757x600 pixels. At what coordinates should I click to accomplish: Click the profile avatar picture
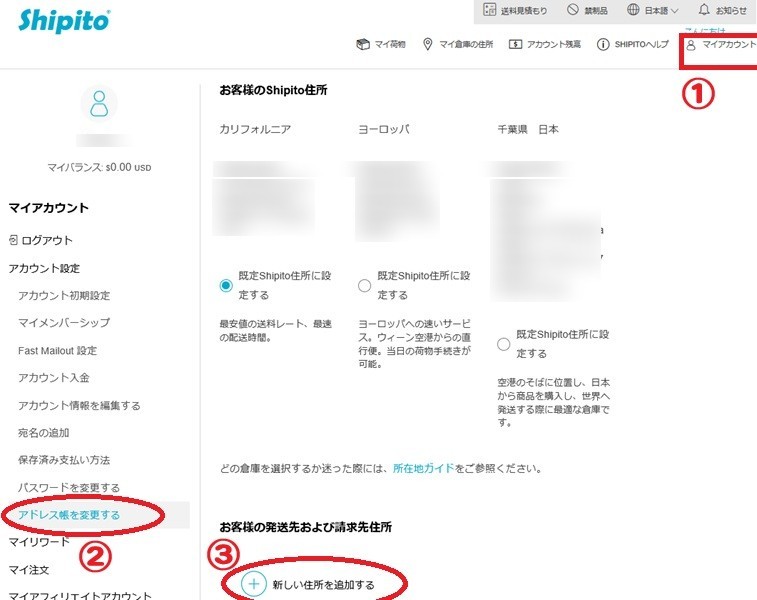[99, 103]
